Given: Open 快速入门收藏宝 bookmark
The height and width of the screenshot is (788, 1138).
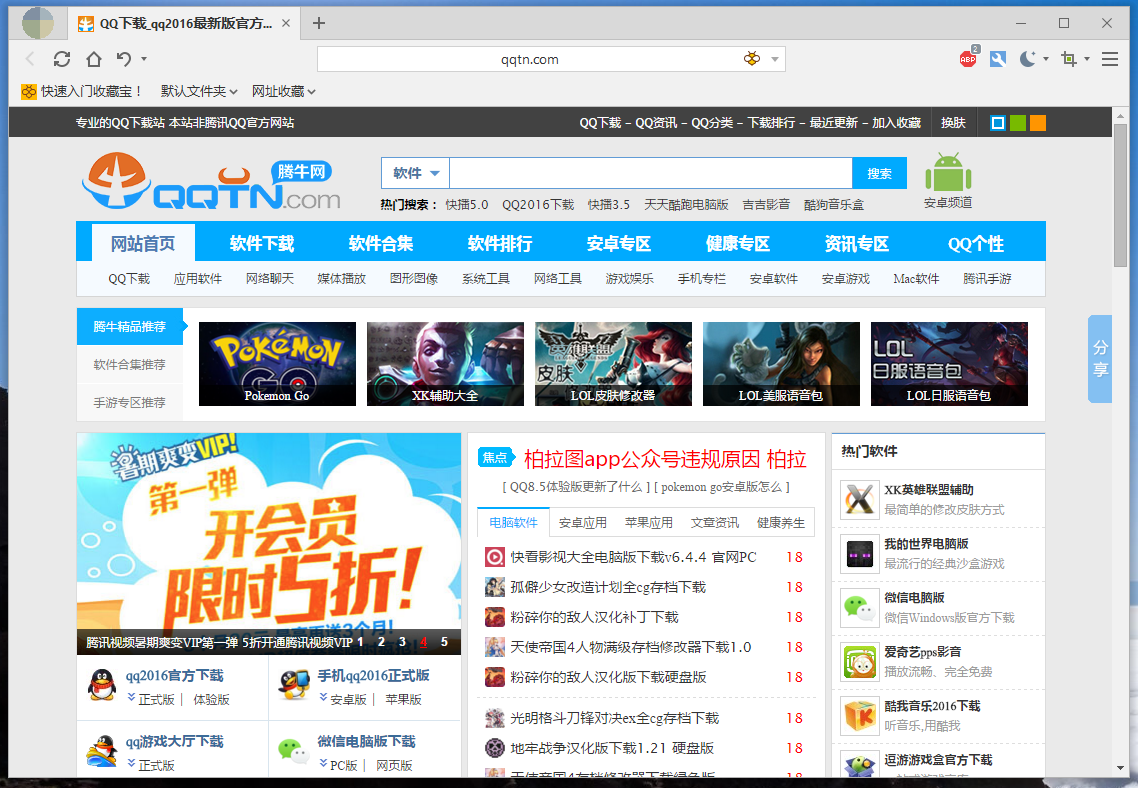Looking at the screenshot, I should [81, 91].
